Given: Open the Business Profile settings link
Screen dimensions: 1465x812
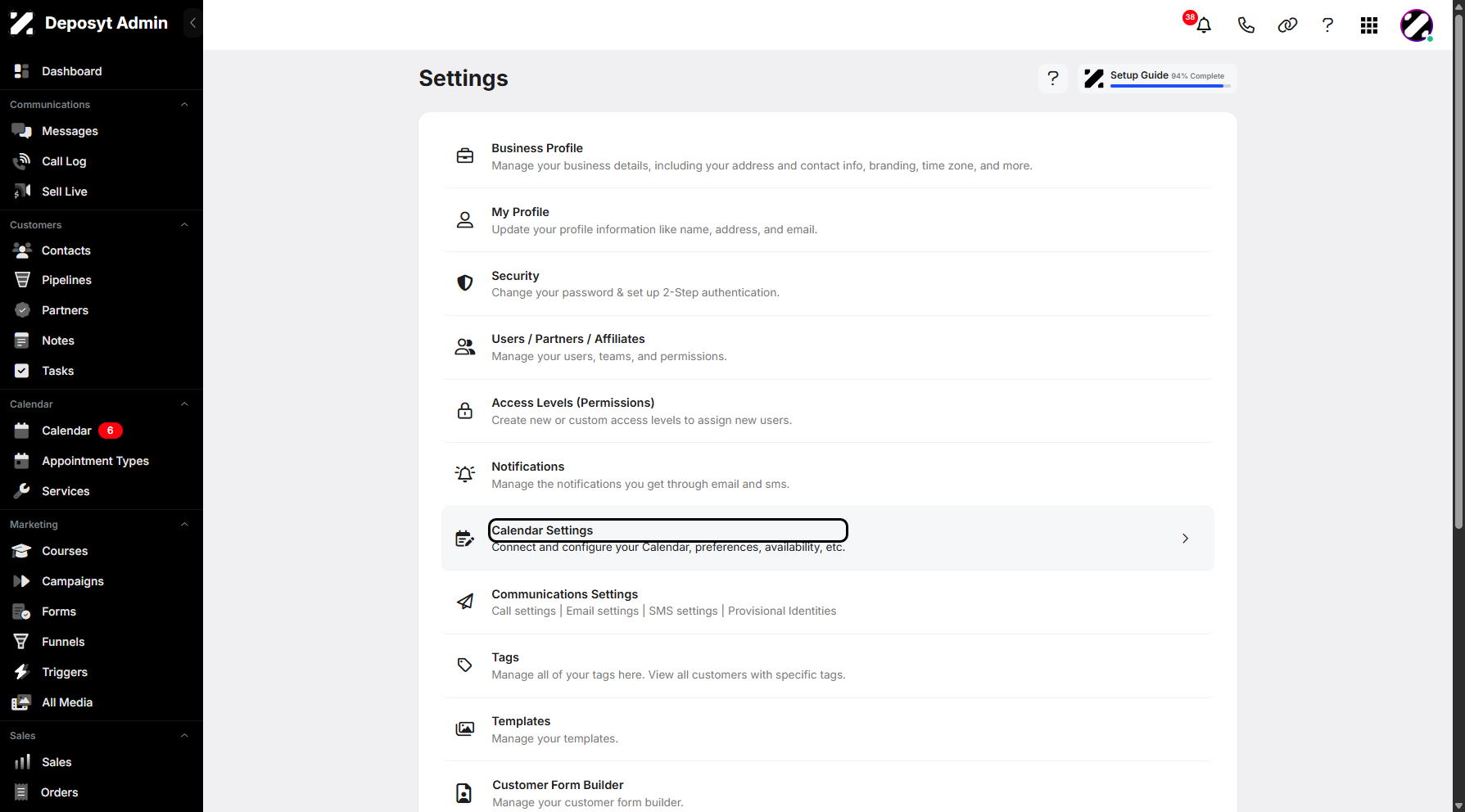Looking at the screenshot, I should (x=537, y=148).
